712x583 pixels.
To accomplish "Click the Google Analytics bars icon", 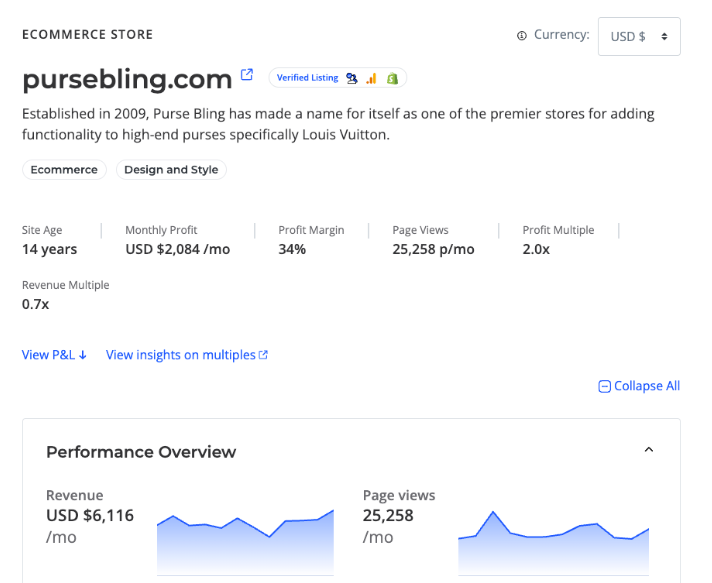I will 371,78.
